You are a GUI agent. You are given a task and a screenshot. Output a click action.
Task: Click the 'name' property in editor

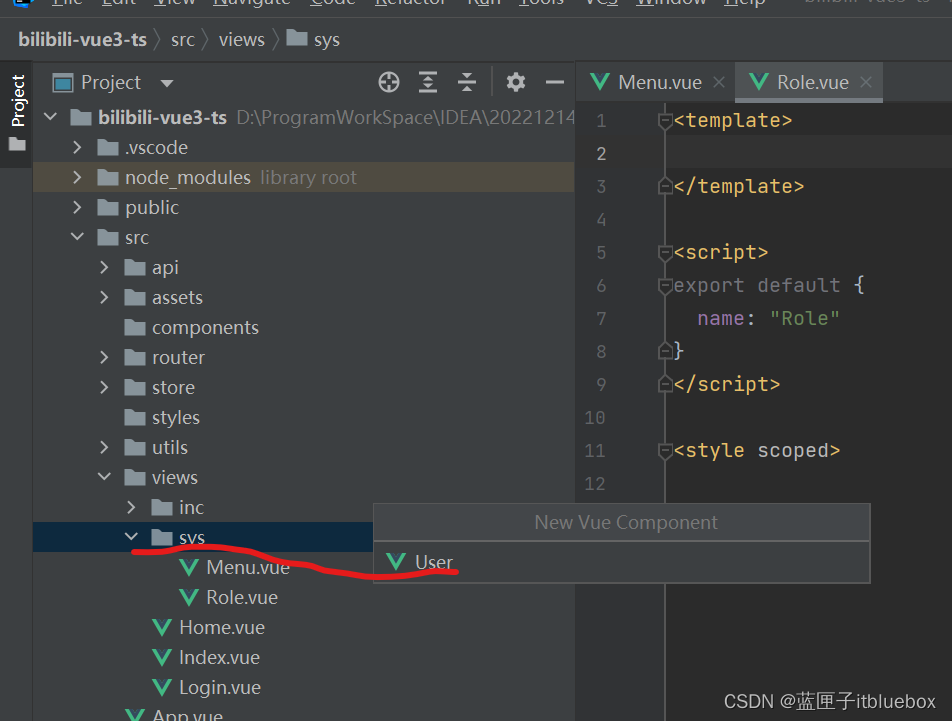pyautogui.click(x=721, y=319)
